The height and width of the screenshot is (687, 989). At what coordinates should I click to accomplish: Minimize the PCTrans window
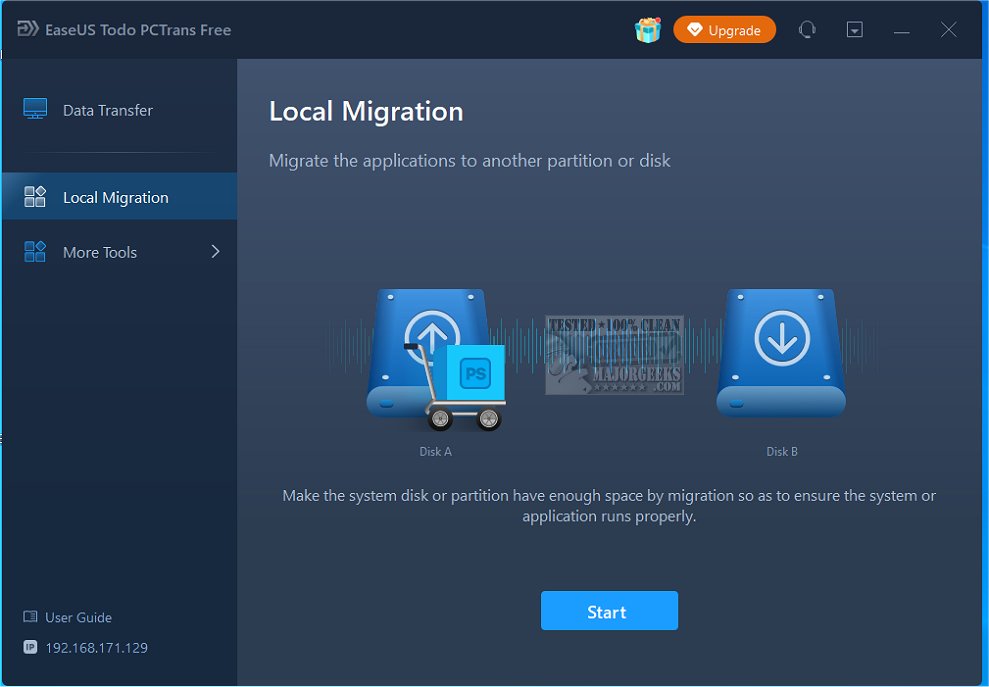tap(901, 30)
